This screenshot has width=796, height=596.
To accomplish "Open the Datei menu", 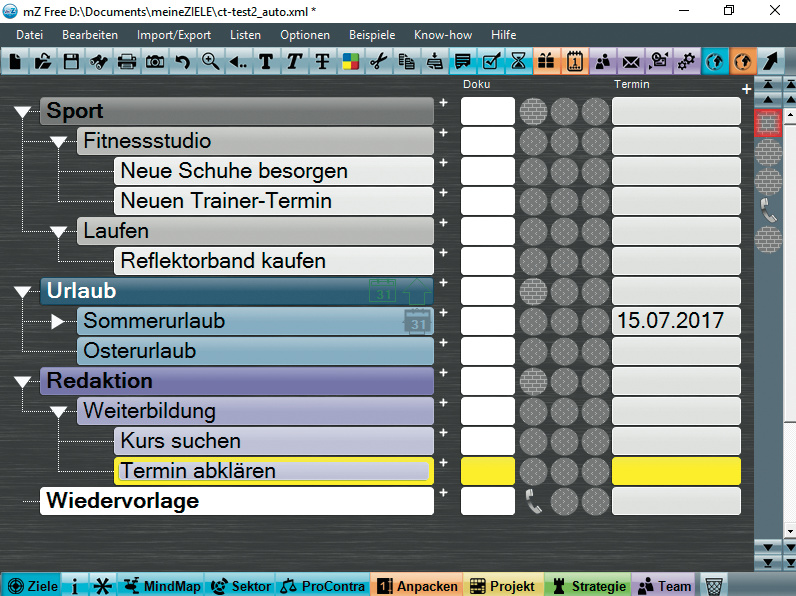I will coord(29,35).
